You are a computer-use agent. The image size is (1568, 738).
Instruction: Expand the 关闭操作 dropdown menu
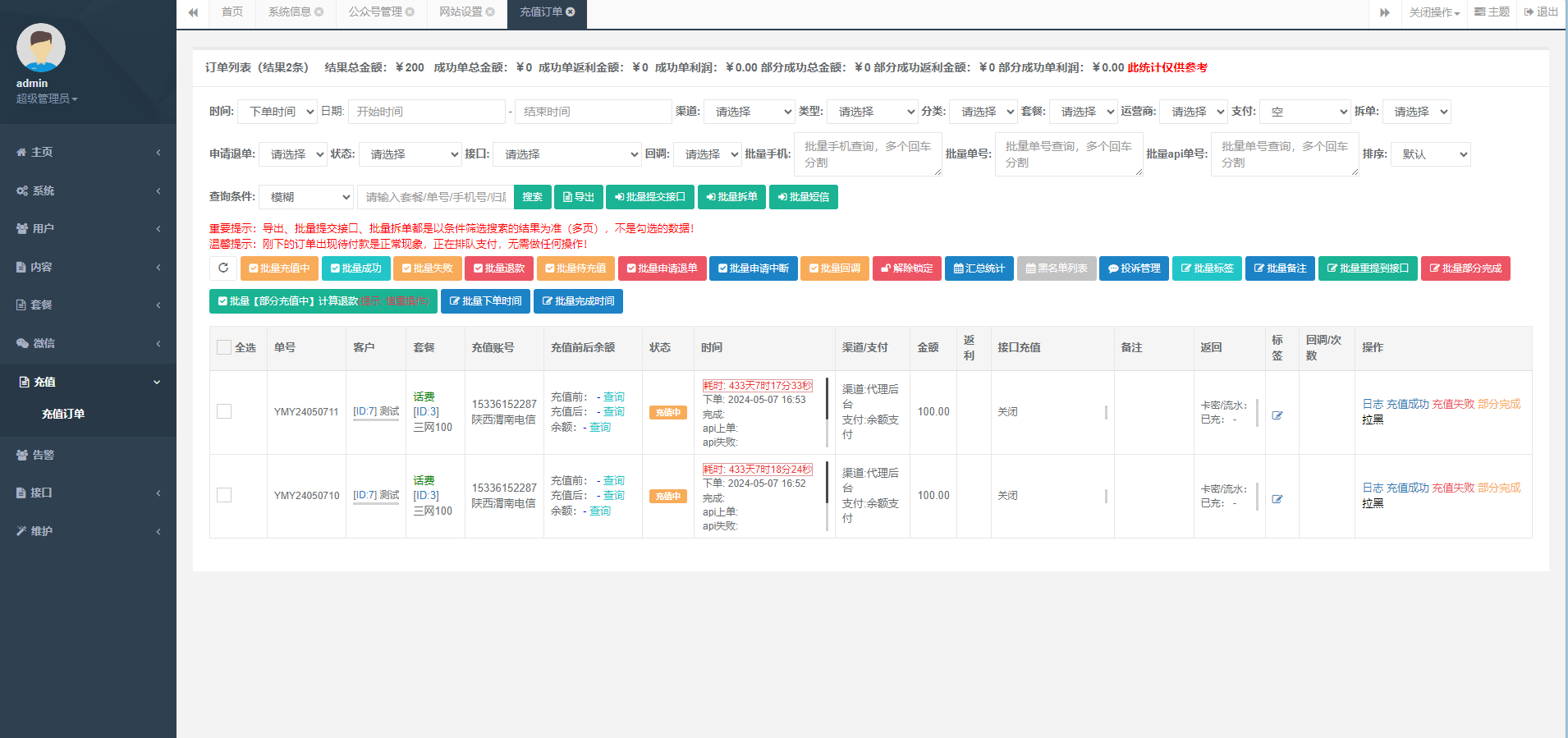pyautogui.click(x=1433, y=12)
